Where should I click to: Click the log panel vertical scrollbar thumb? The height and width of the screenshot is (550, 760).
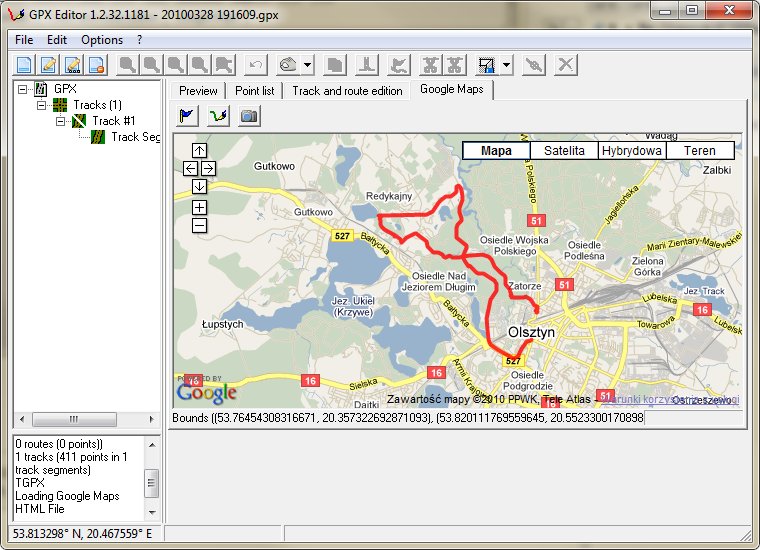click(x=152, y=483)
